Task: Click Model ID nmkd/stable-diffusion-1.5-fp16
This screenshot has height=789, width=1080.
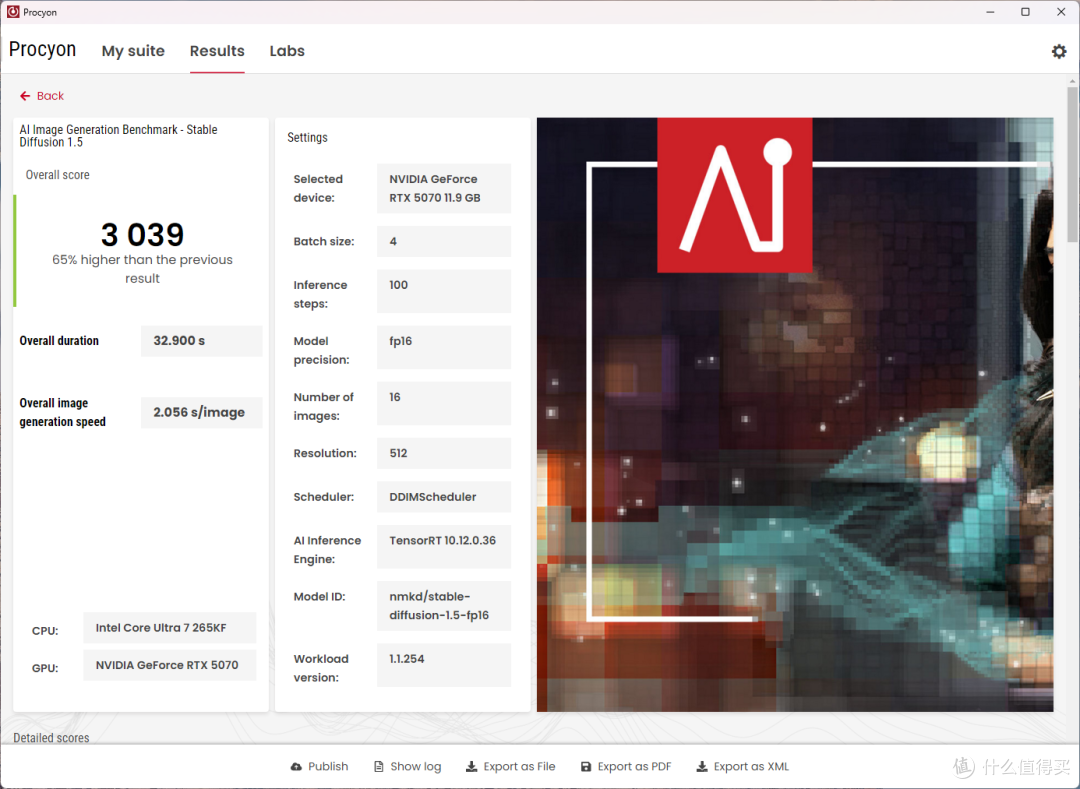Action: tap(444, 606)
